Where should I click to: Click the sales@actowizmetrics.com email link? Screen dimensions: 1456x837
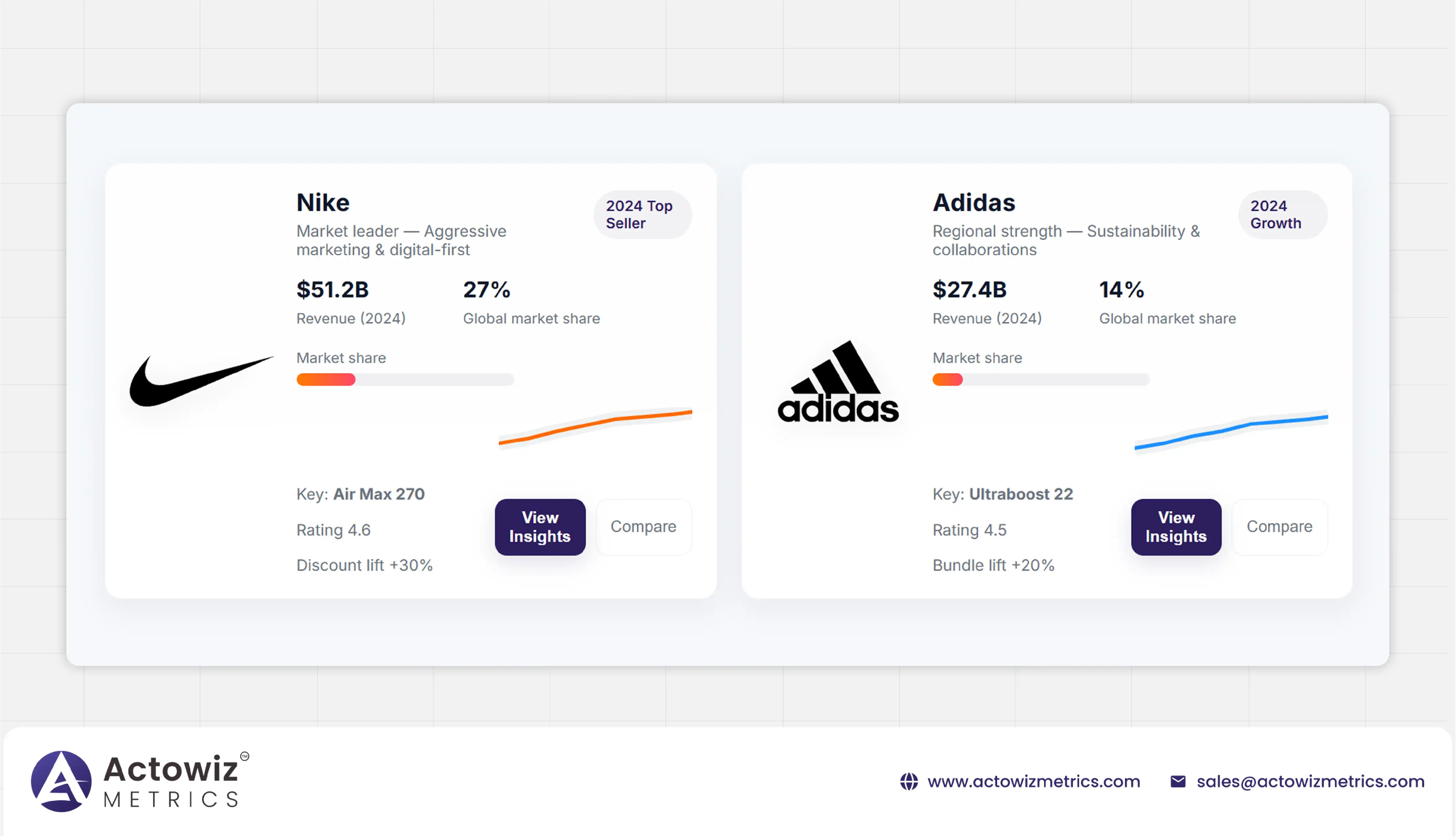point(1310,781)
